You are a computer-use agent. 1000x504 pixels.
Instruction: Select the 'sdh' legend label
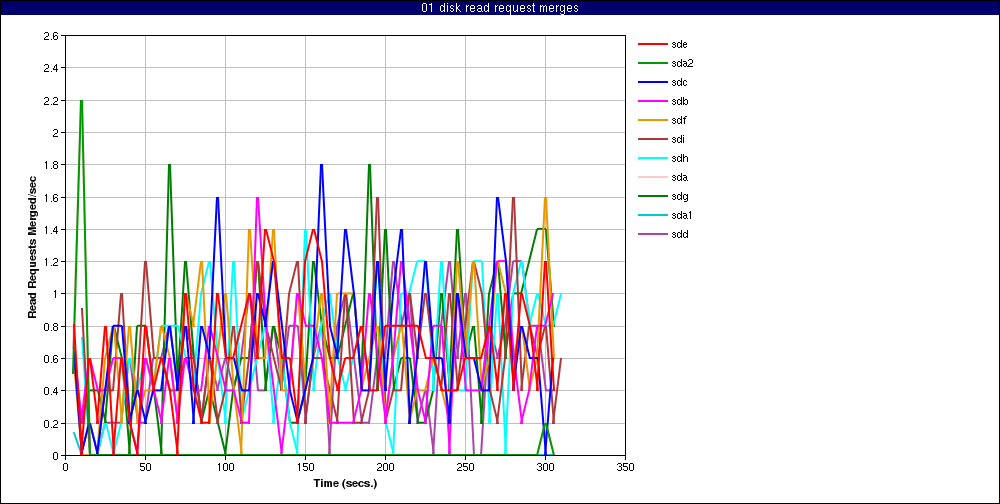[x=679, y=158]
